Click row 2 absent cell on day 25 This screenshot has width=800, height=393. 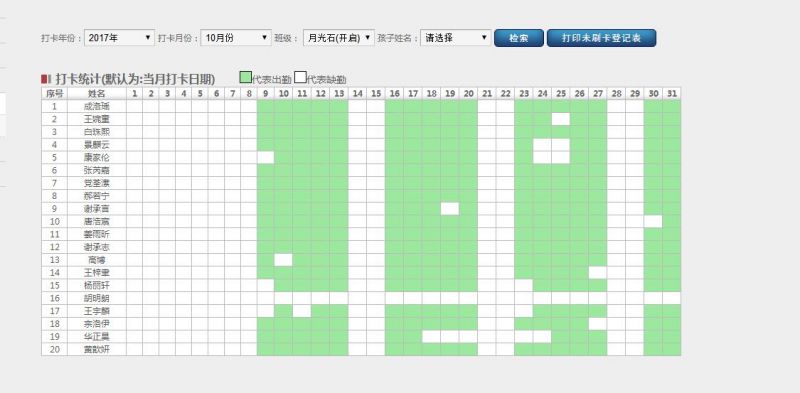[x=561, y=119]
